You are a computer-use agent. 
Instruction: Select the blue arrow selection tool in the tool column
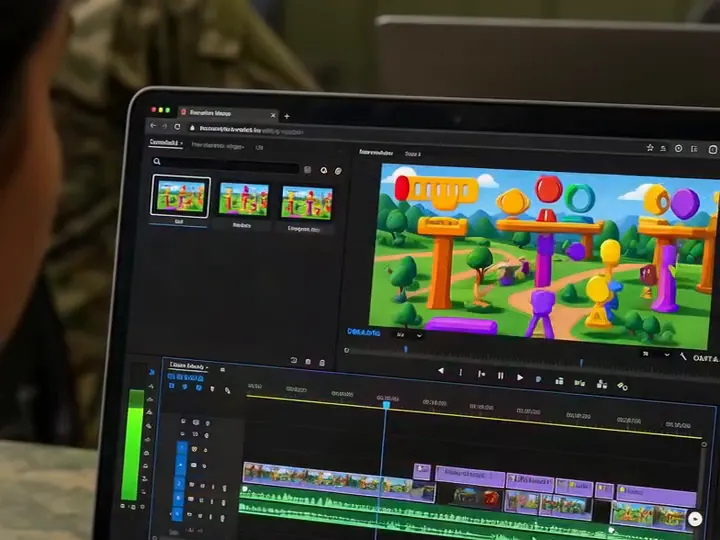[x=152, y=372]
